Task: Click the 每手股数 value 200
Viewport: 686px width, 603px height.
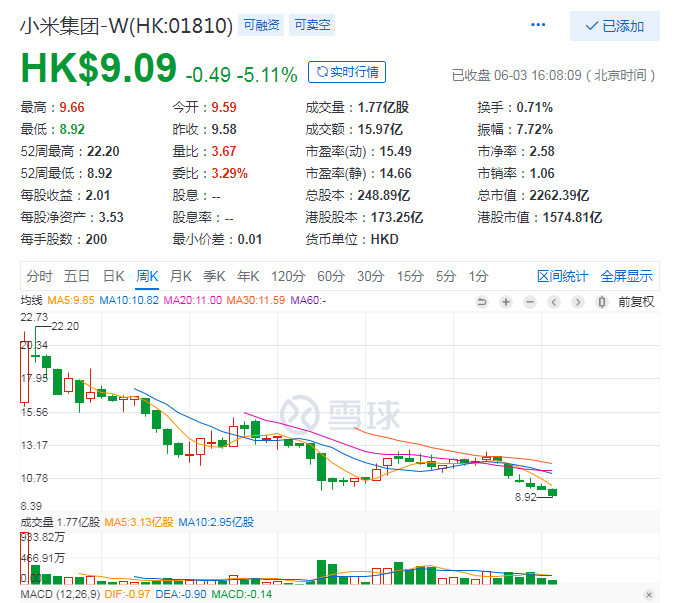Action: pyautogui.click(x=96, y=239)
